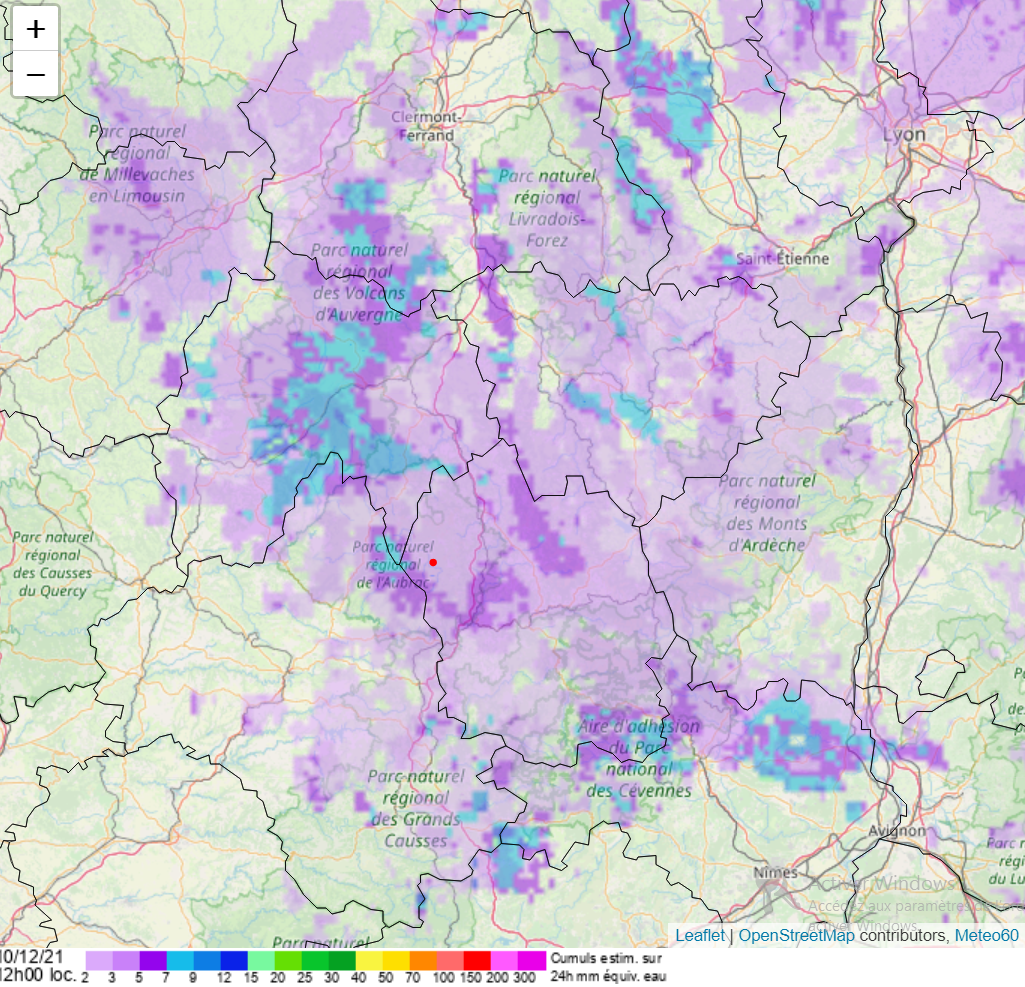Click the Parc naturel Livradois-Forez label
The height and width of the screenshot is (987, 1025).
[x=547, y=208]
